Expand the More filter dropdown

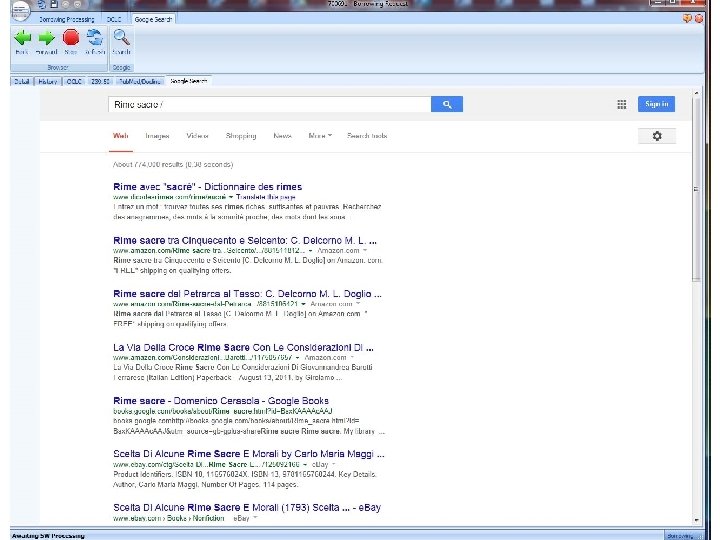(x=320, y=136)
